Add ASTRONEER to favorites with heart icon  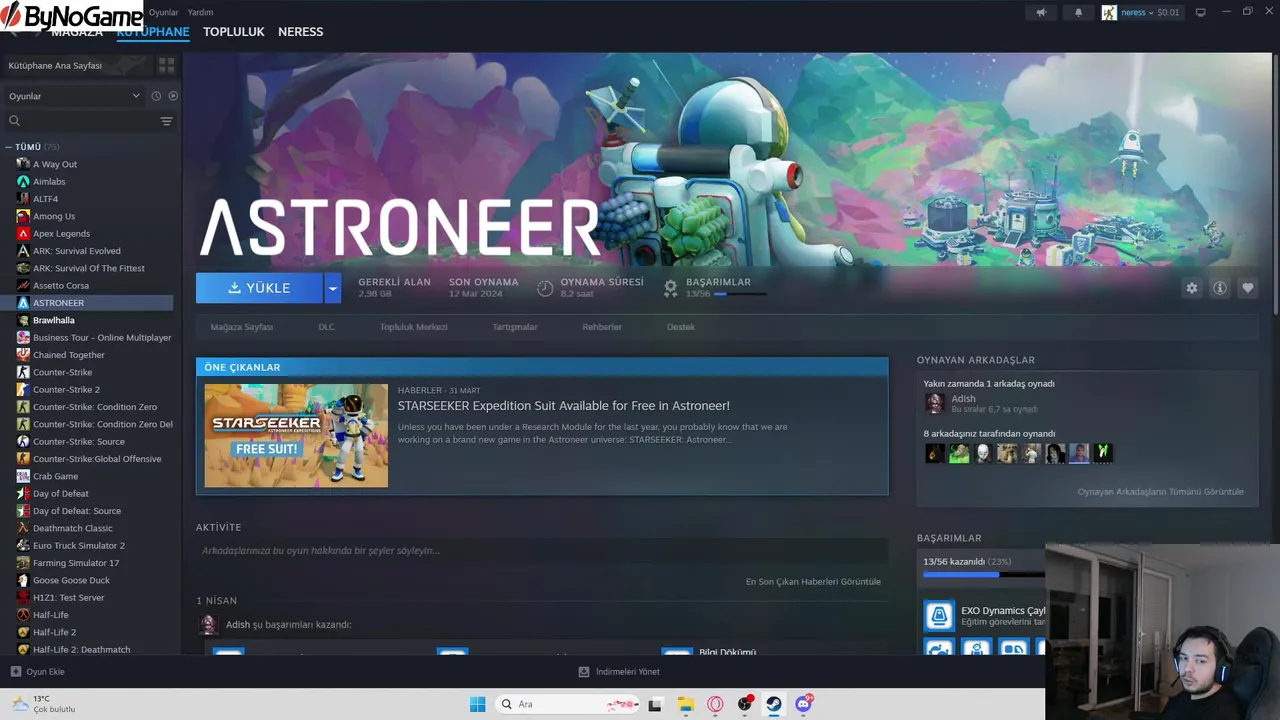1247,288
